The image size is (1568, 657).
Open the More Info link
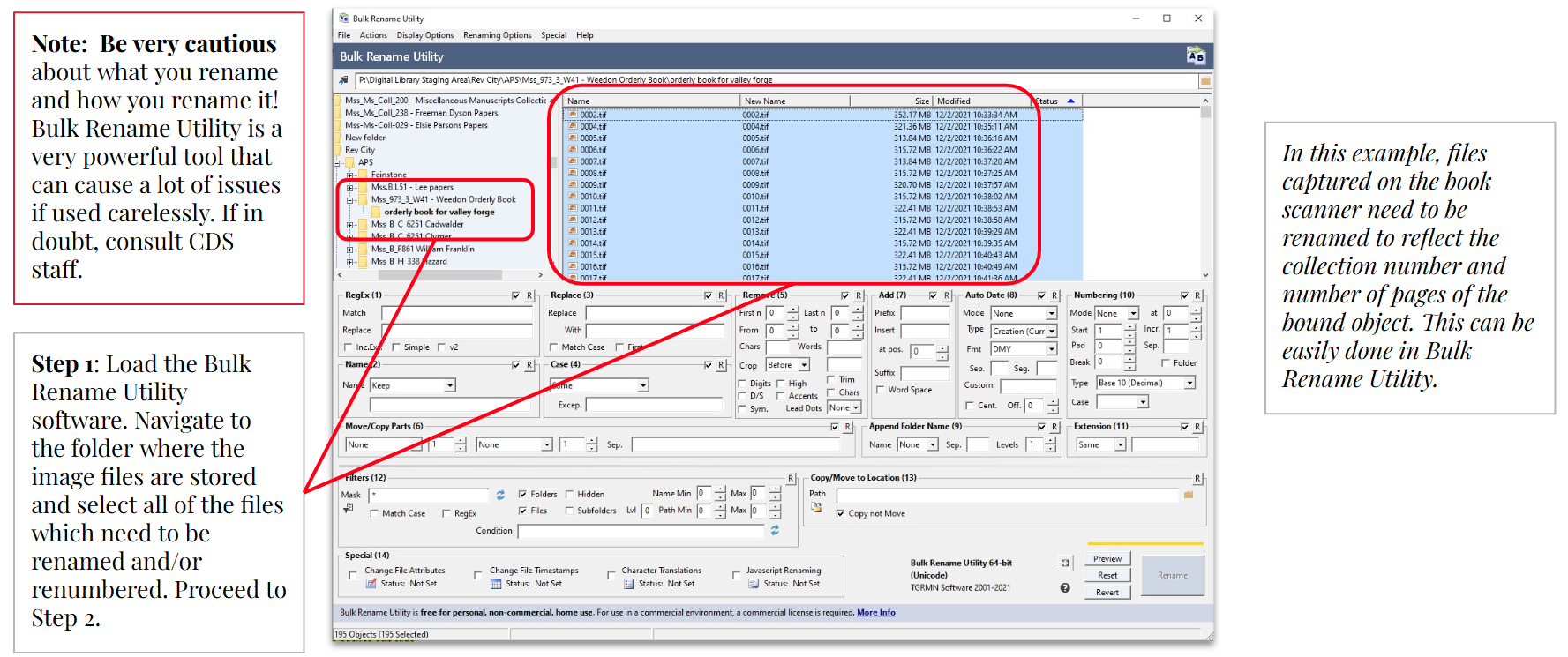tap(875, 613)
